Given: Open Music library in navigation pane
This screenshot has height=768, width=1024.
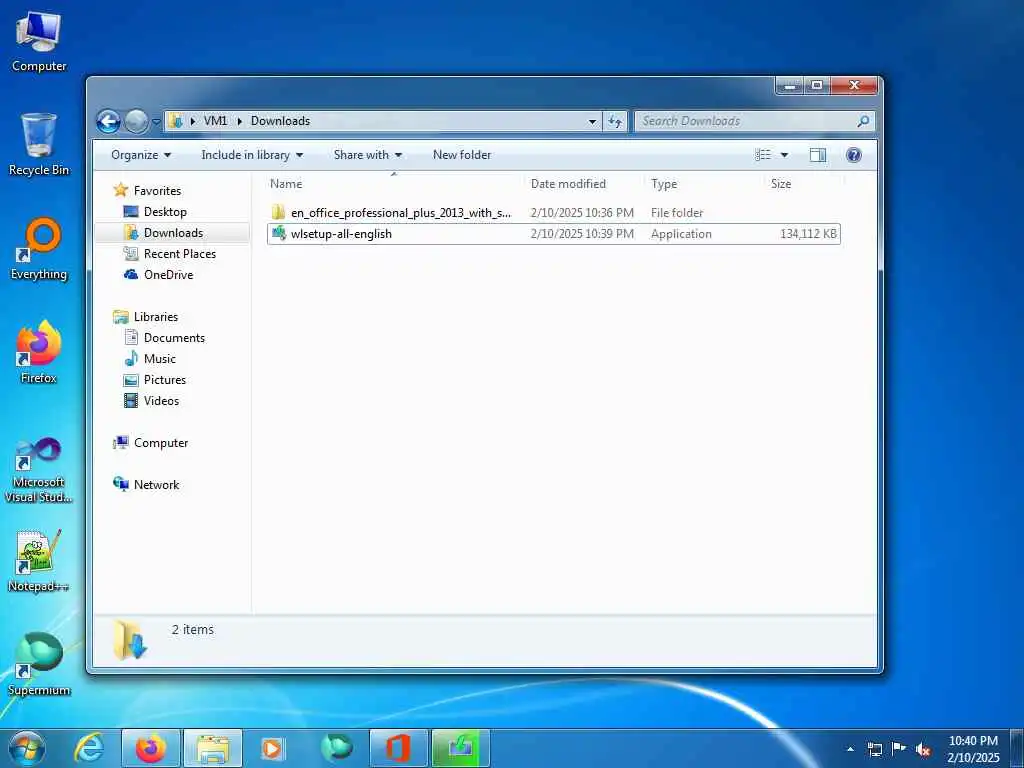Looking at the screenshot, I should coord(159,359).
